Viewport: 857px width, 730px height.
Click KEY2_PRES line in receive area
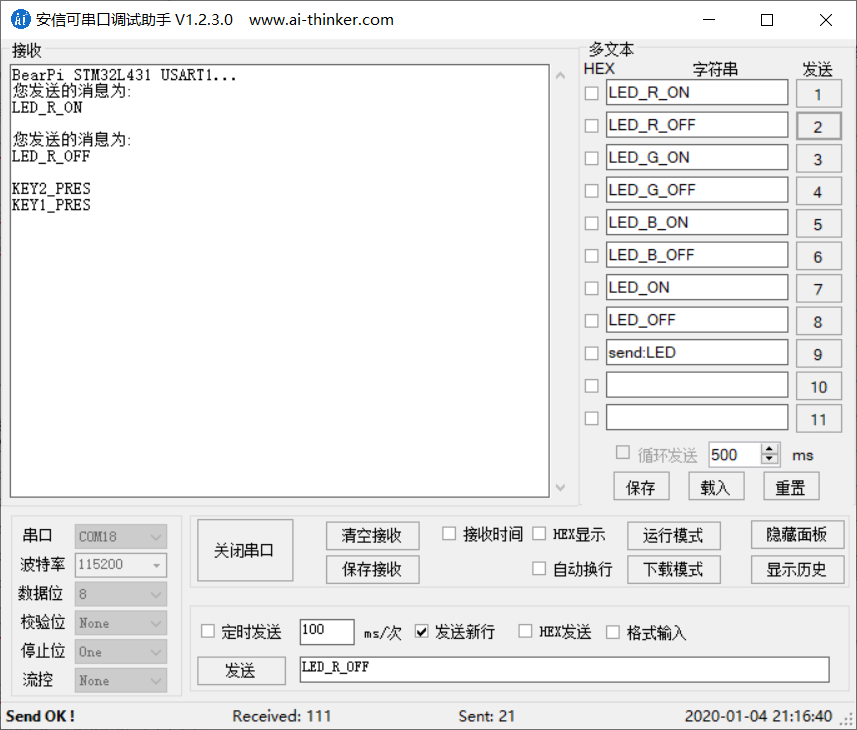pyautogui.click(x=51, y=189)
